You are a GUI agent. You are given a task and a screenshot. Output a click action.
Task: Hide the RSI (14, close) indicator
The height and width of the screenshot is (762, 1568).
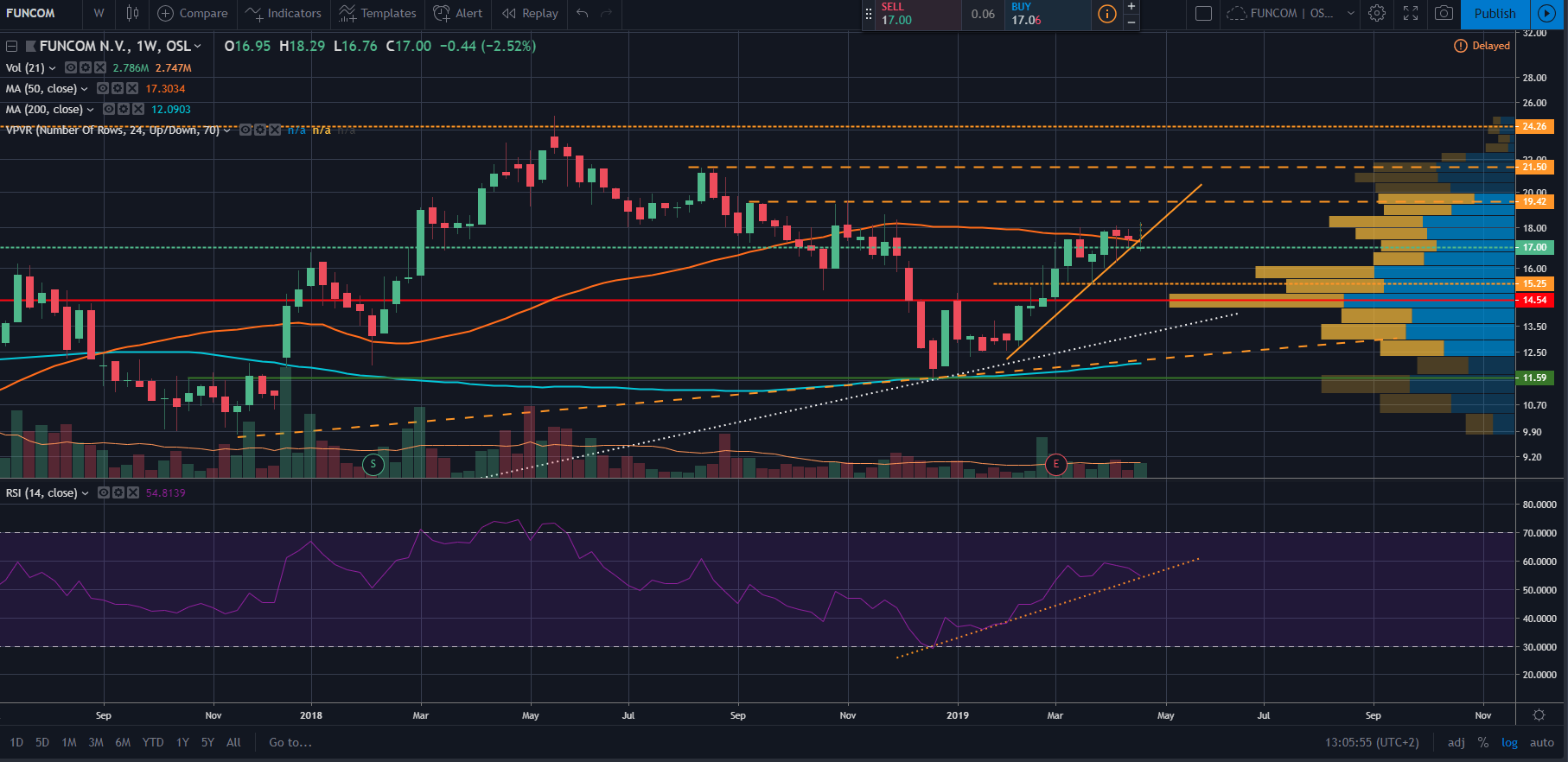(x=104, y=492)
